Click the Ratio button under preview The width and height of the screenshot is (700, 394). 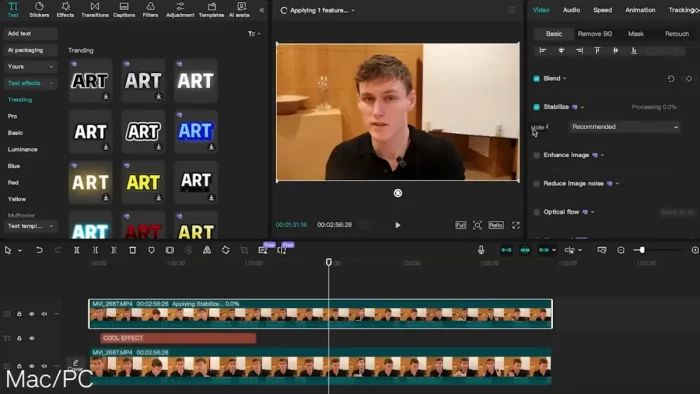tap(496, 225)
